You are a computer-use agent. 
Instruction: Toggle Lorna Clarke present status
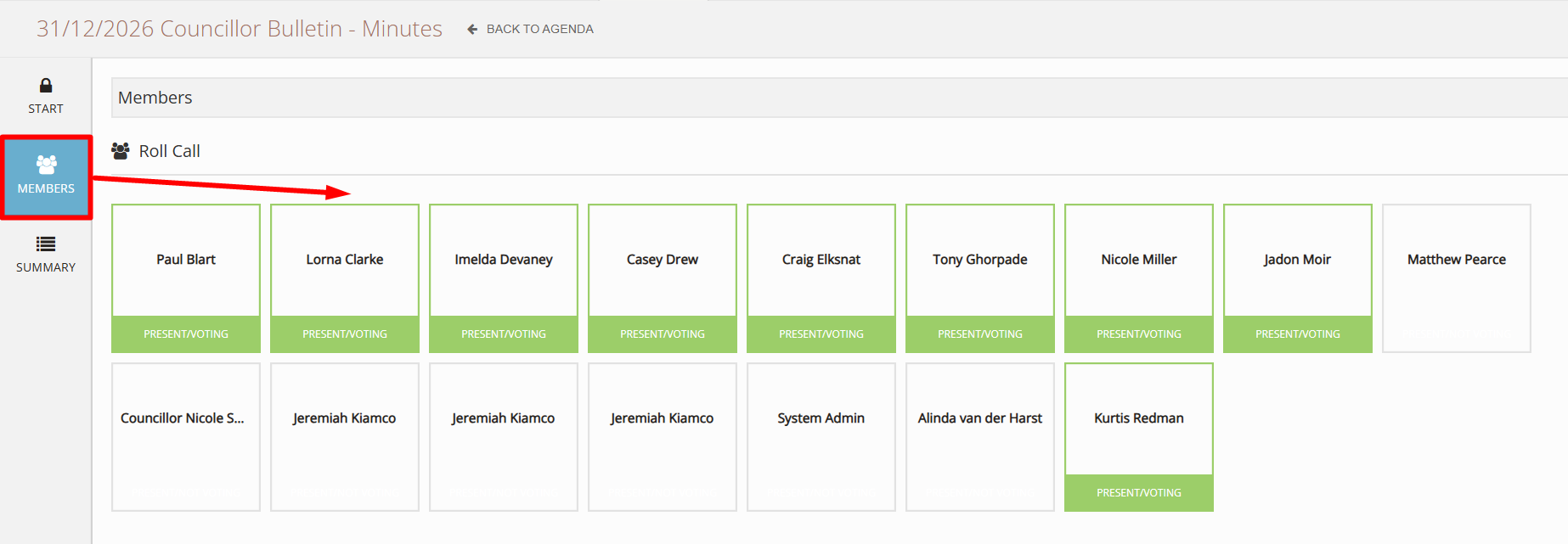(x=345, y=261)
